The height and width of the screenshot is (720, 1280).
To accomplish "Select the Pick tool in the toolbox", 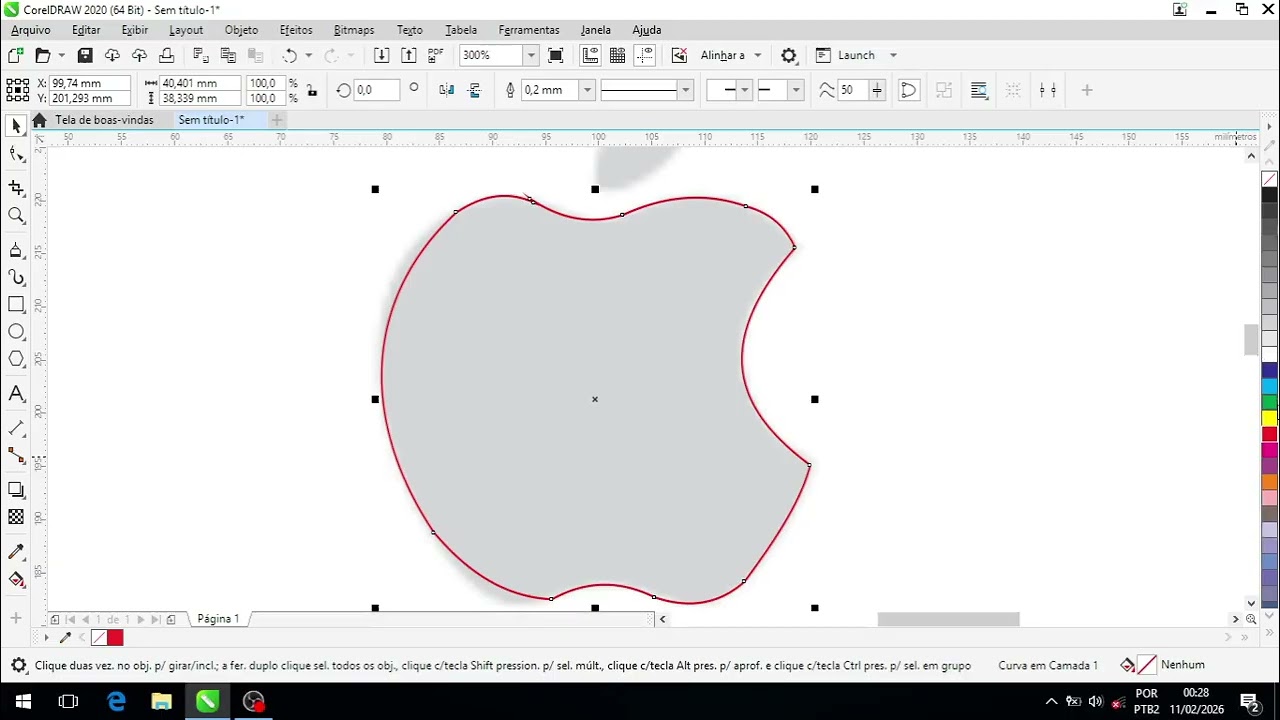I will coord(16,126).
